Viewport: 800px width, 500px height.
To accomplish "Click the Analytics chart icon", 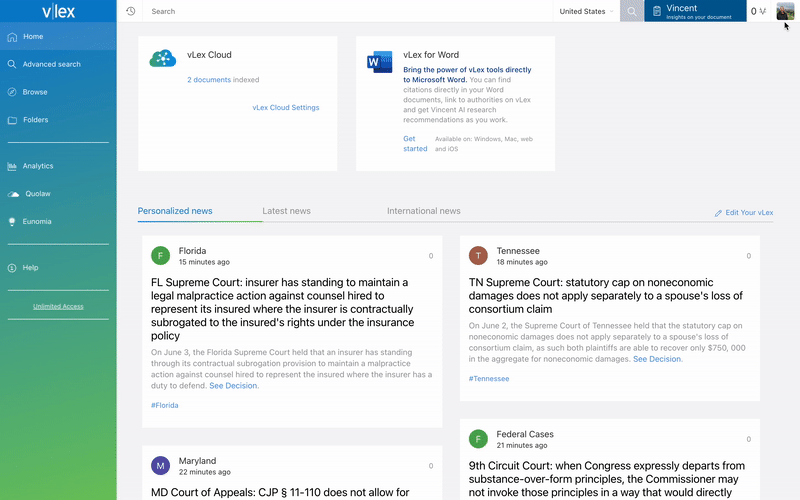I will tap(12, 166).
